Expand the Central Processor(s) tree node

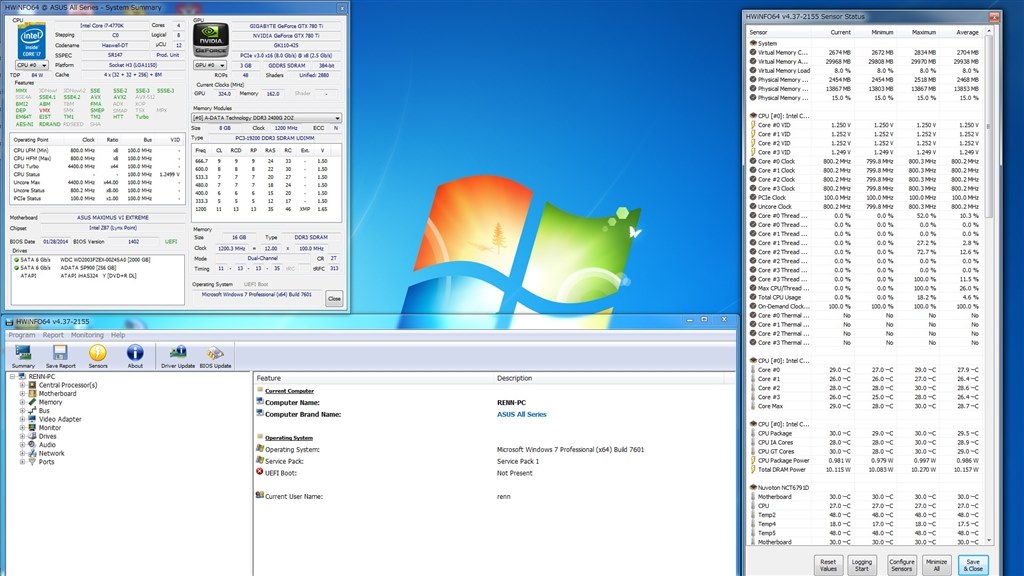[22, 385]
